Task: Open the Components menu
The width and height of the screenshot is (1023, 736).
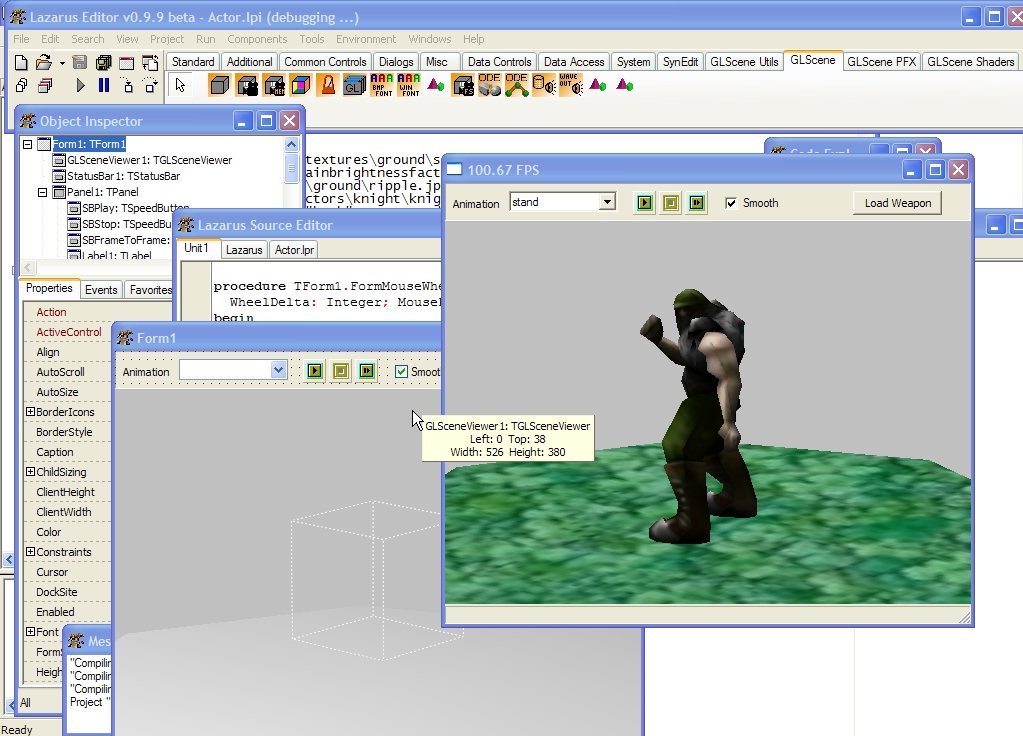Action: (257, 39)
